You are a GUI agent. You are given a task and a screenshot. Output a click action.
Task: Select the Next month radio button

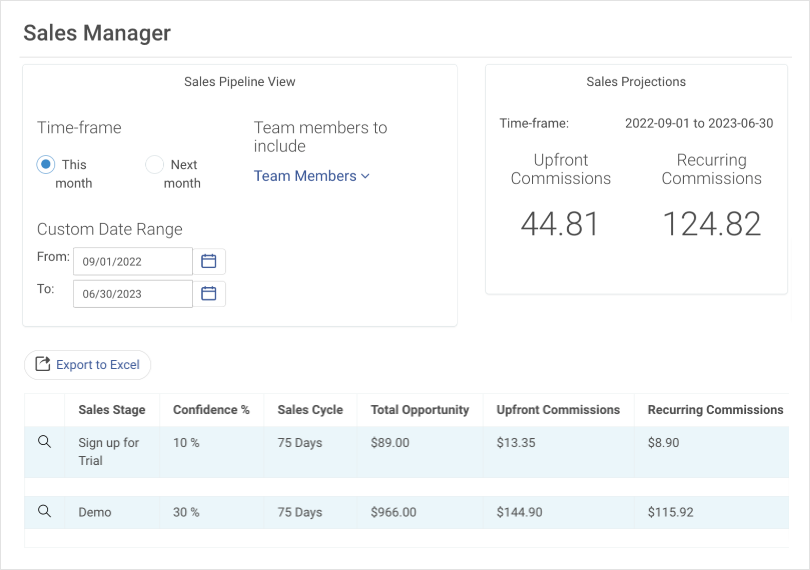(154, 164)
